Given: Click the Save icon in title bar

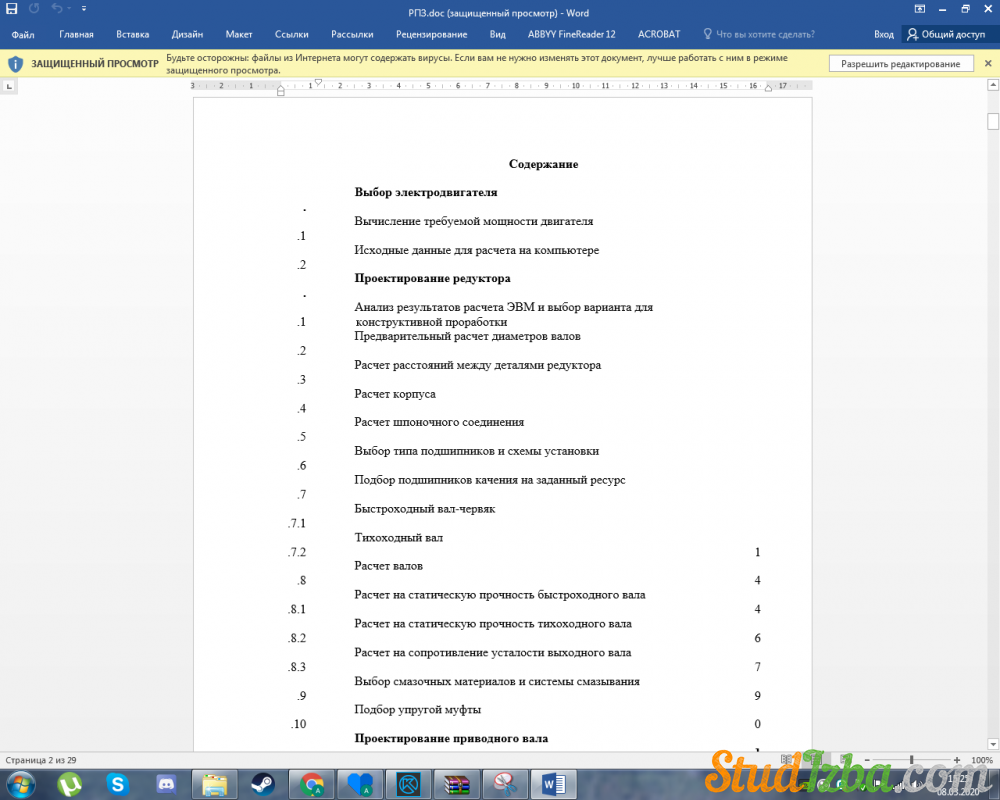Looking at the screenshot, I should [x=11, y=9].
